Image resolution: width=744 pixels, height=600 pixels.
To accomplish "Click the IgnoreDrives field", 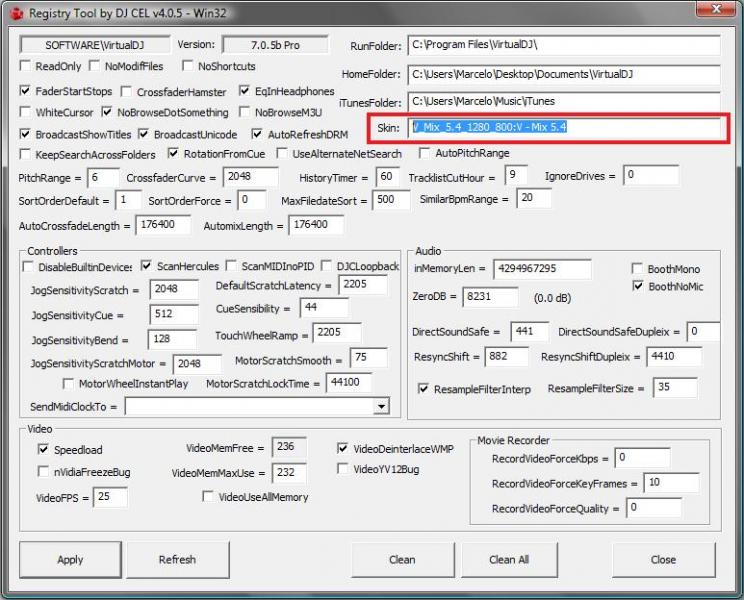I will coord(651,175).
